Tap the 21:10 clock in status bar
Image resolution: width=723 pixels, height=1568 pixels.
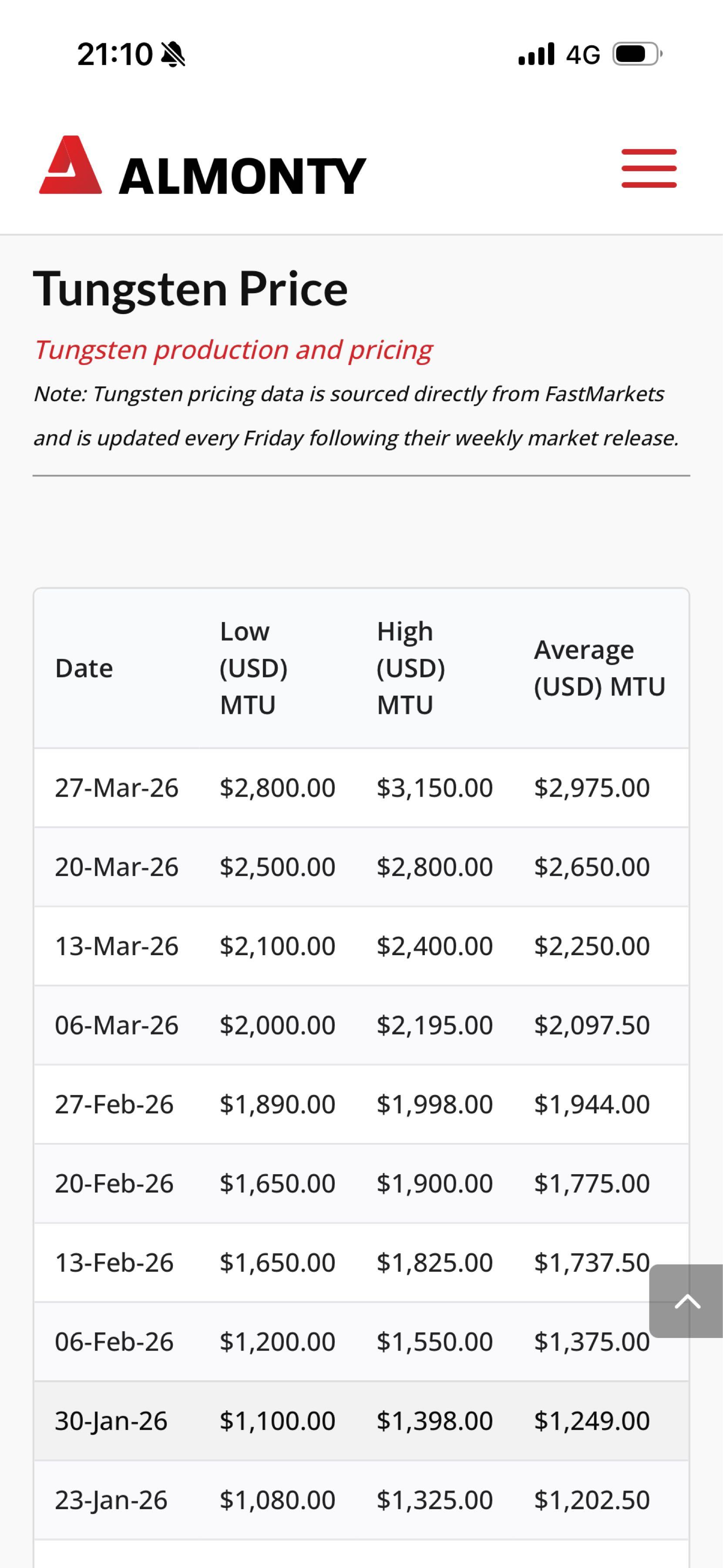(x=114, y=55)
